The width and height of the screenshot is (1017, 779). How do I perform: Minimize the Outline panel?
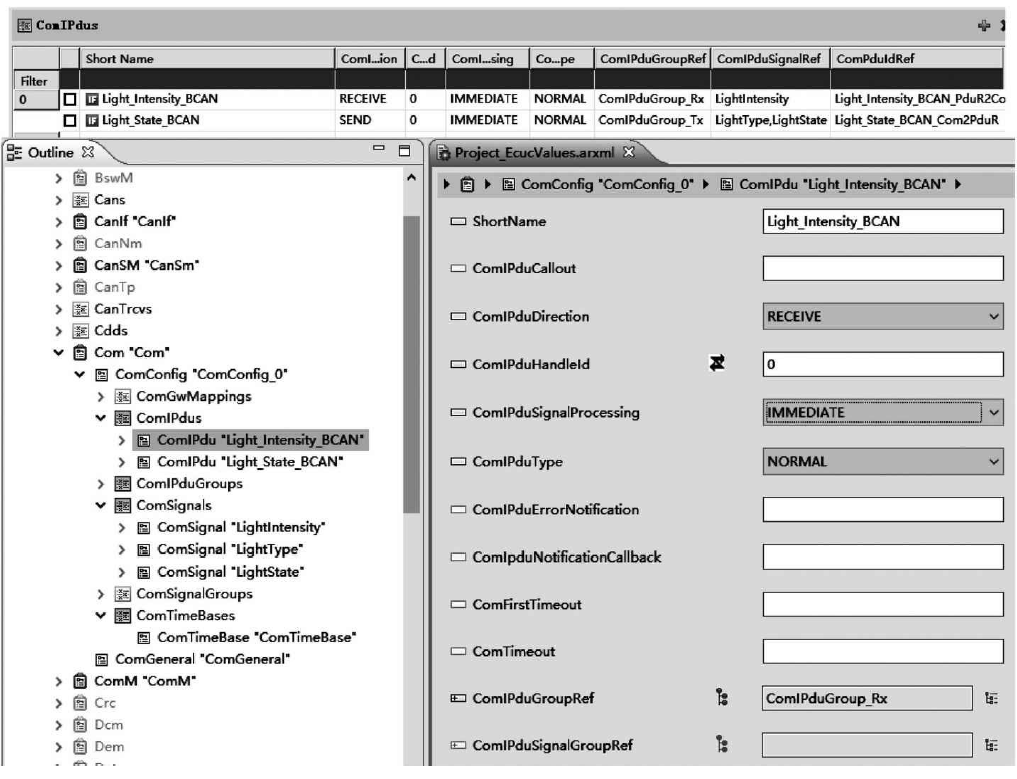click(379, 149)
